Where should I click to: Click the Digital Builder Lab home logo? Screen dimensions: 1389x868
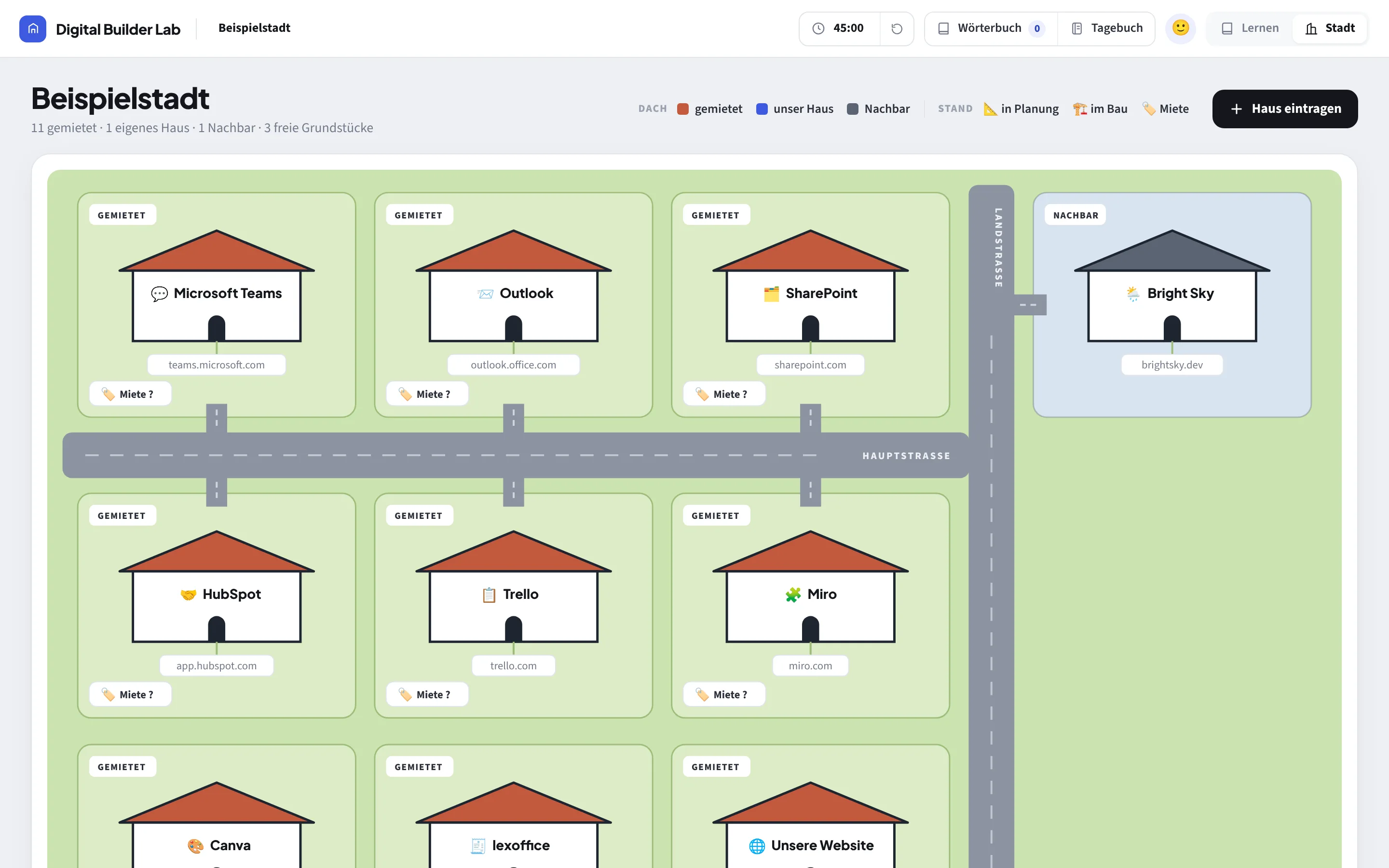pos(33,29)
